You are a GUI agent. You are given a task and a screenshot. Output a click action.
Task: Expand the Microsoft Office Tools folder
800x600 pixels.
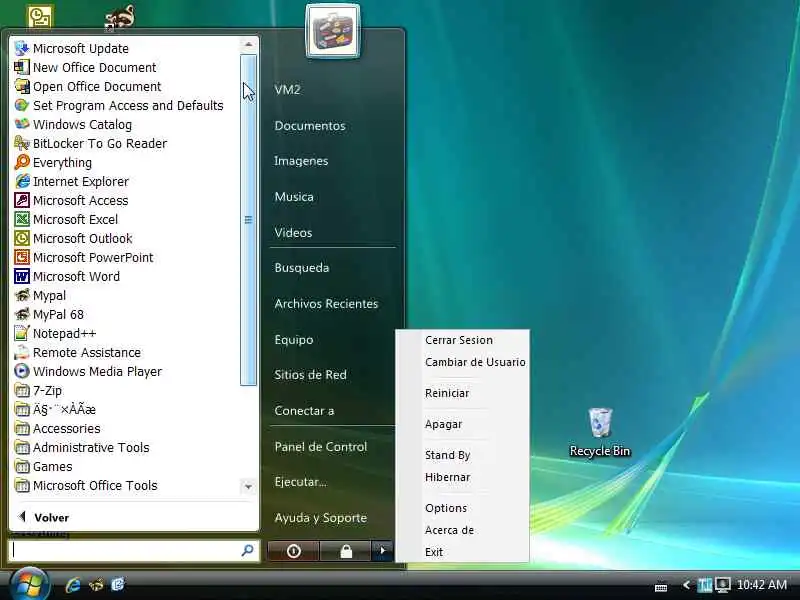coord(87,485)
